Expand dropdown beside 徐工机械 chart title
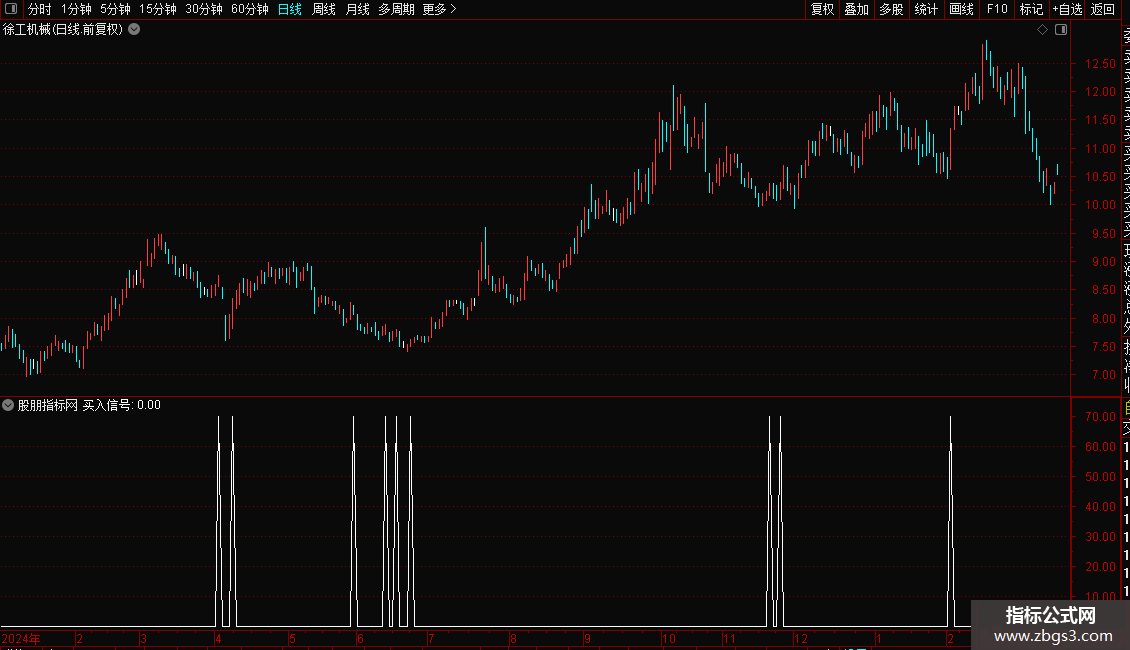 pos(134,30)
